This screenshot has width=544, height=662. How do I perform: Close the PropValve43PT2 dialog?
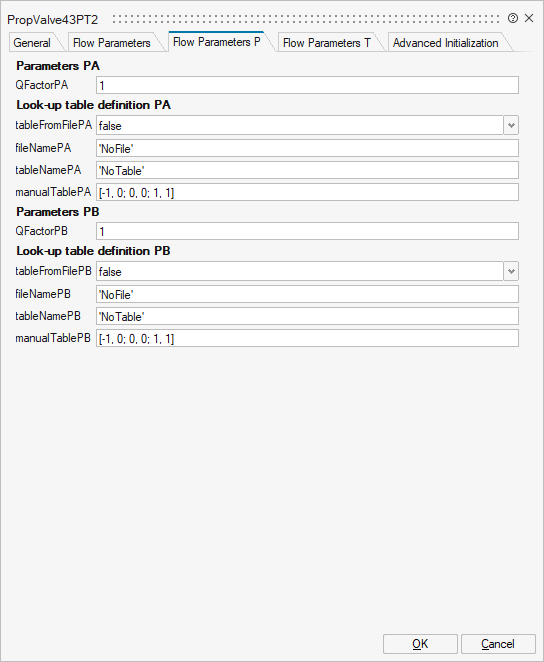529,18
